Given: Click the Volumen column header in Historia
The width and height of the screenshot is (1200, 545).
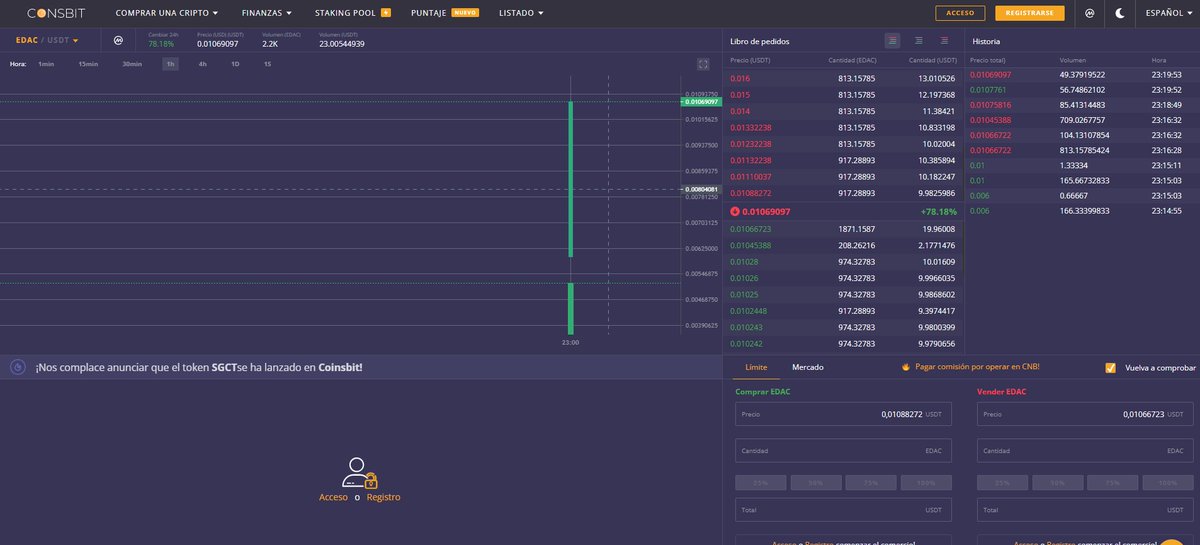Looking at the screenshot, I should (1073, 60).
